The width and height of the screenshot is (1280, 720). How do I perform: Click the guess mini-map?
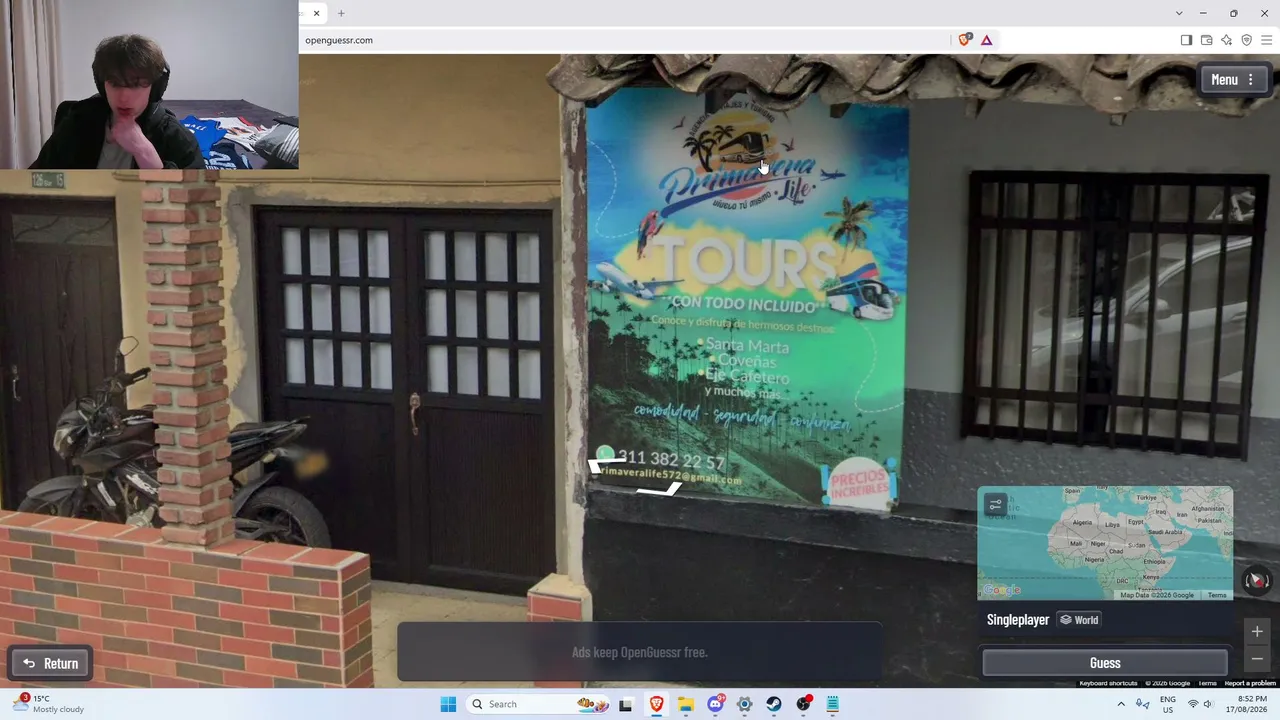coord(1105,543)
